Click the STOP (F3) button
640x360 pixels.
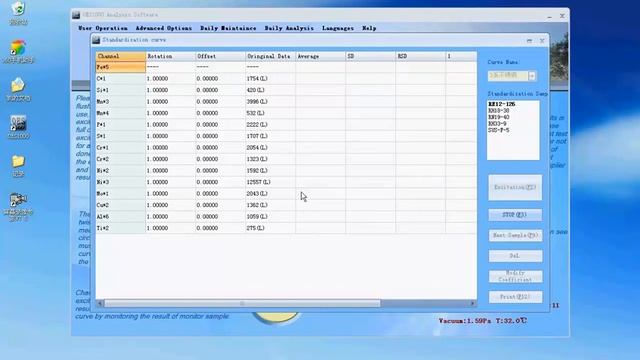(515, 215)
